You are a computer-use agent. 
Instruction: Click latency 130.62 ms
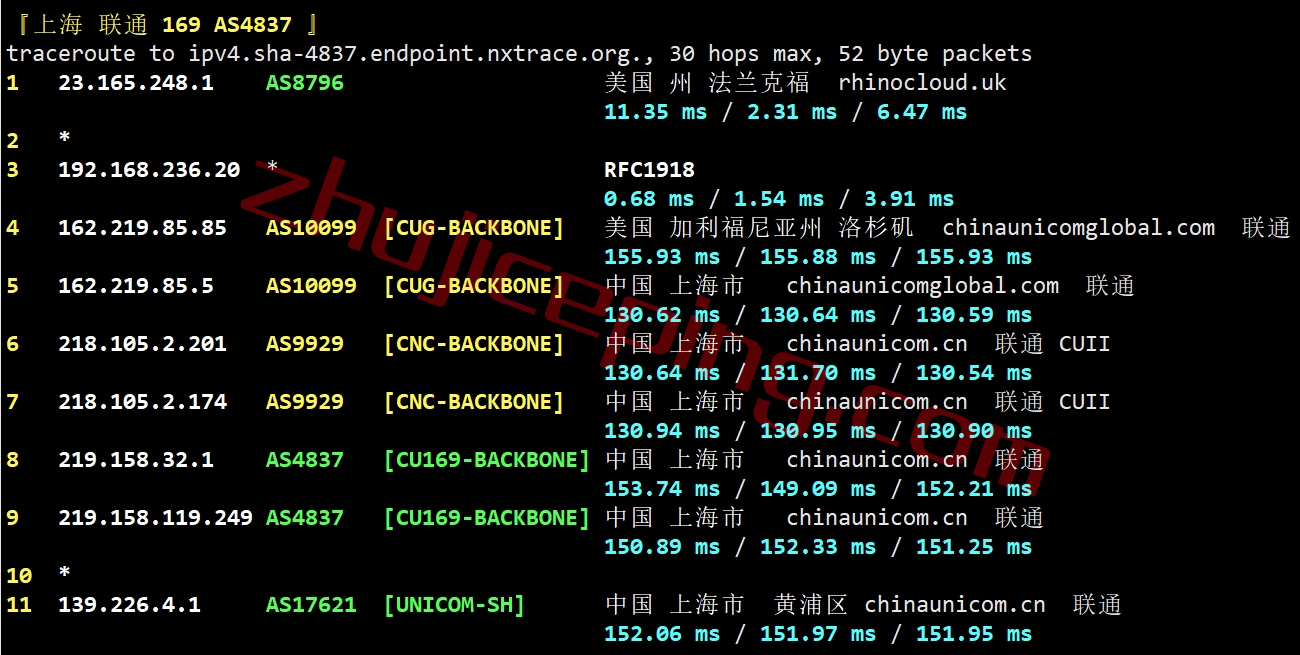[x=661, y=315]
